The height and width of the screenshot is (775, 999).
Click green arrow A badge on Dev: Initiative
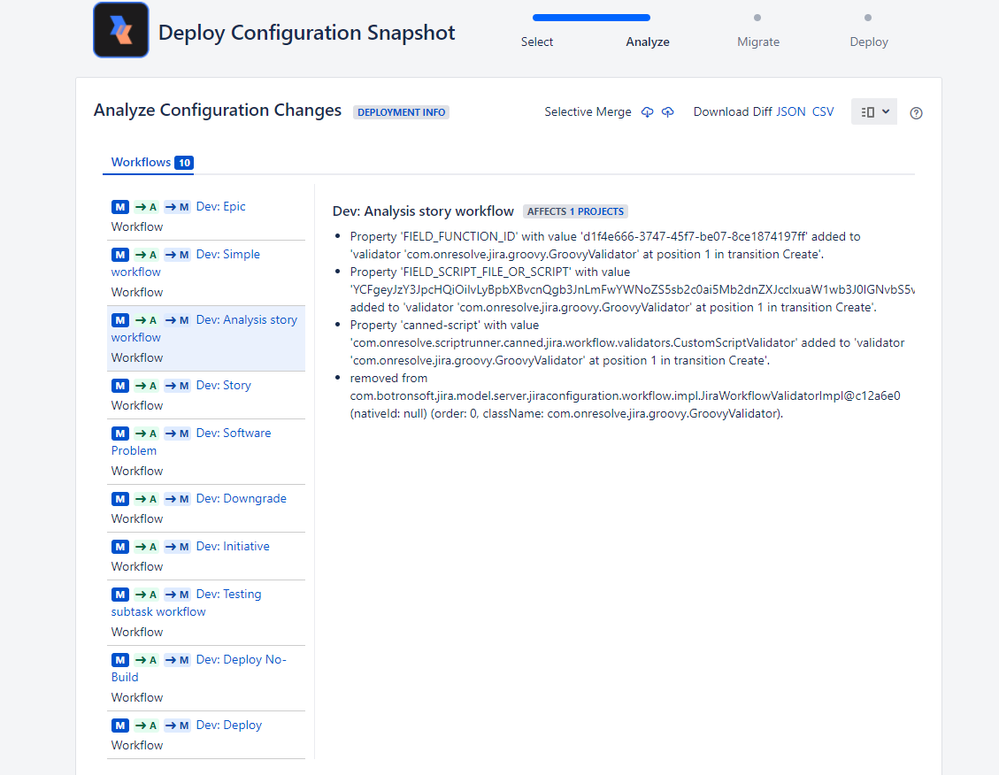[146, 547]
